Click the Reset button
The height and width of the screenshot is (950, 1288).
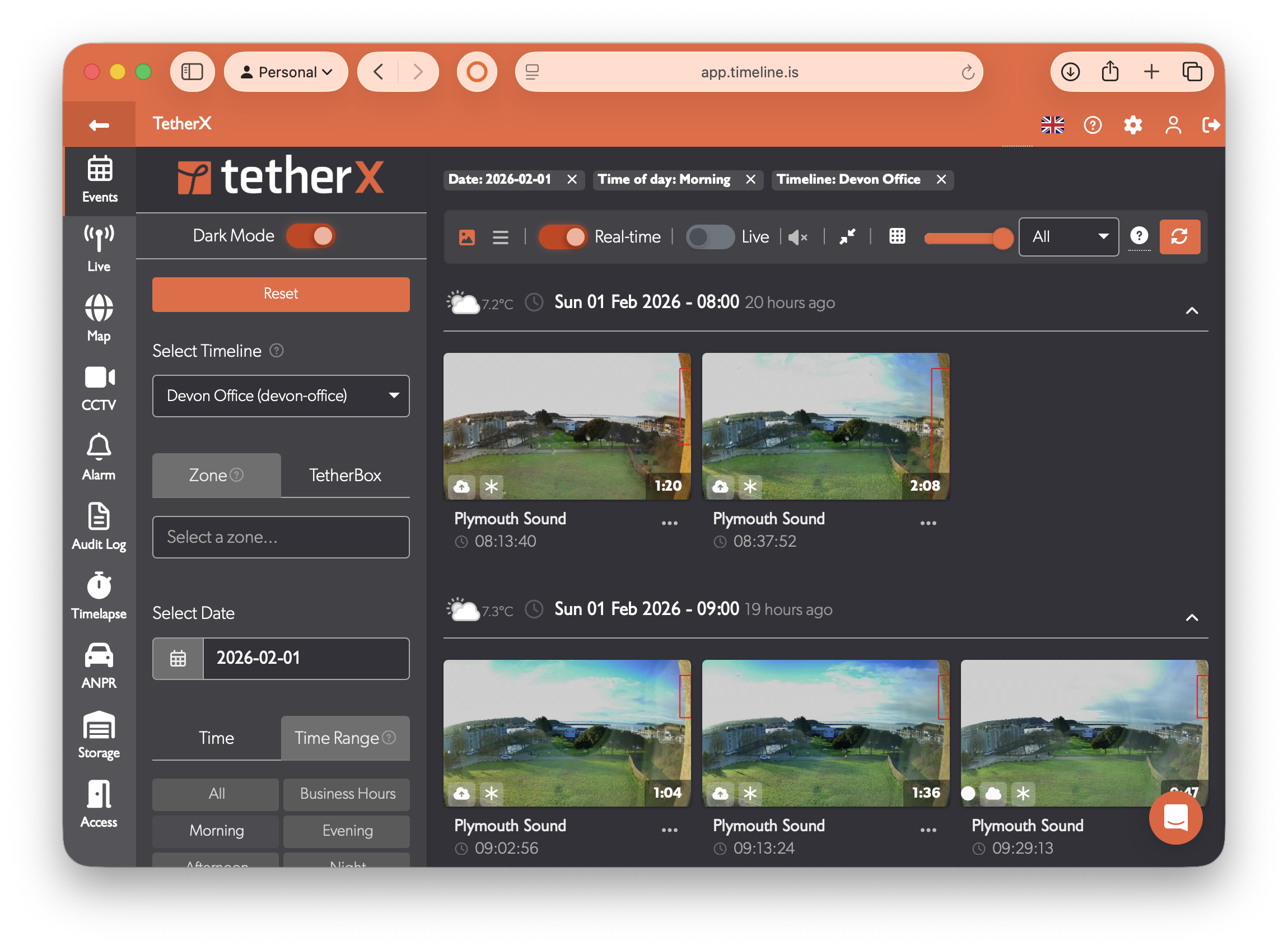280,294
